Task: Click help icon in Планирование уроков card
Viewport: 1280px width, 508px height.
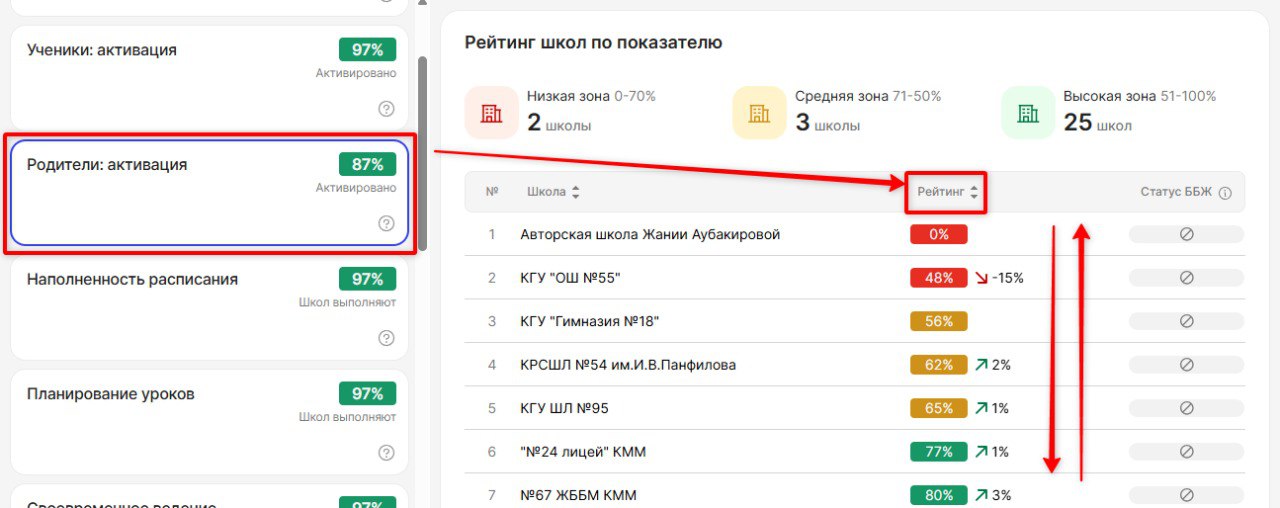Action: click(386, 453)
